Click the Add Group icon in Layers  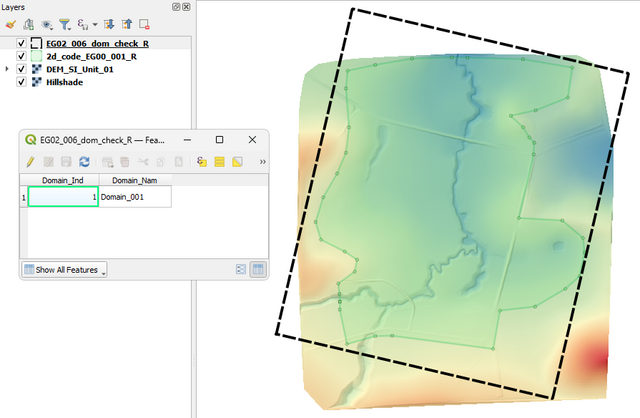(x=30, y=23)
